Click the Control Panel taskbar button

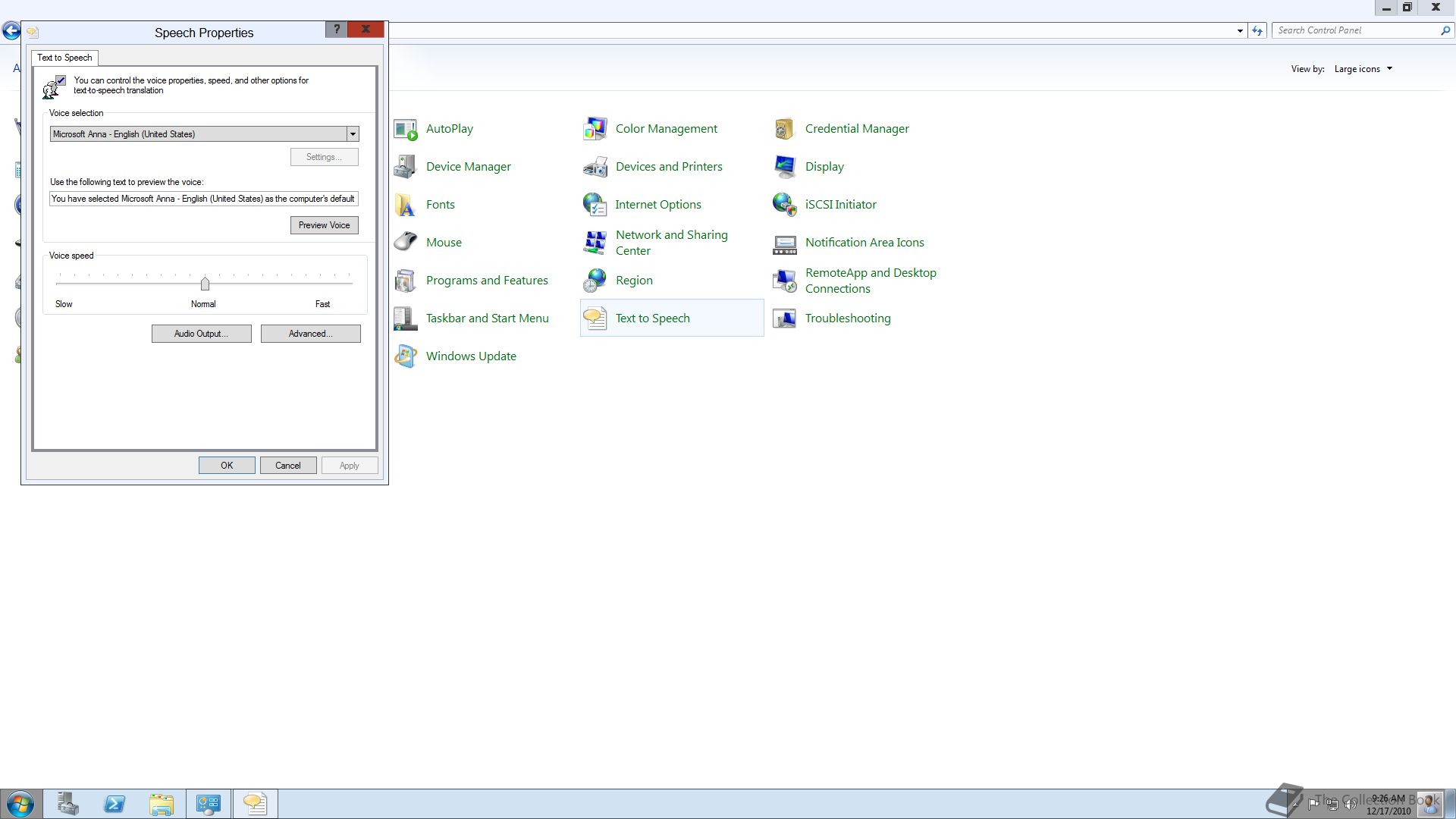tap(209, 804)
